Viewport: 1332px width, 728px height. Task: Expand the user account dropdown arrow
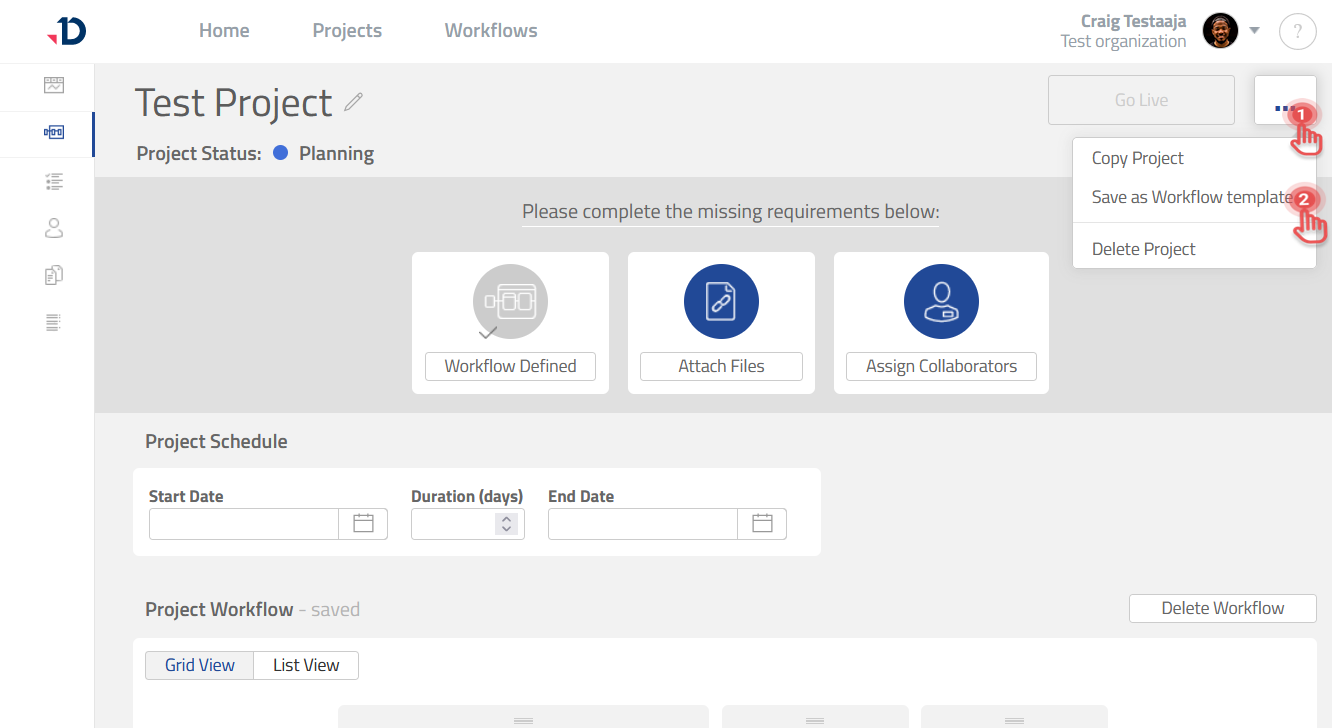coord(1254,31)
